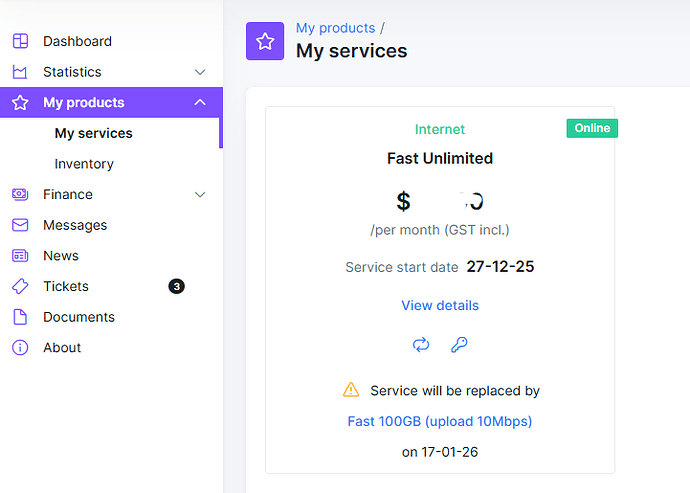This screenshot has height=493, width=690.
Task: Click the purple star header icon
Action: (265, 41)
